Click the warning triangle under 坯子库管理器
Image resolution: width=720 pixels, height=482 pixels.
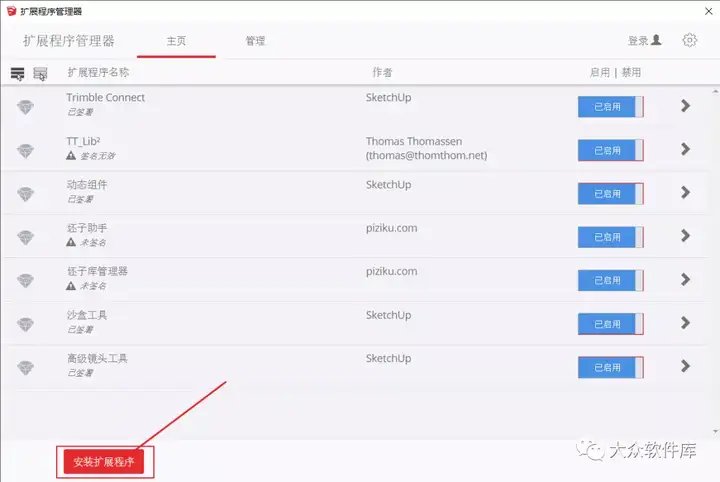71,286
